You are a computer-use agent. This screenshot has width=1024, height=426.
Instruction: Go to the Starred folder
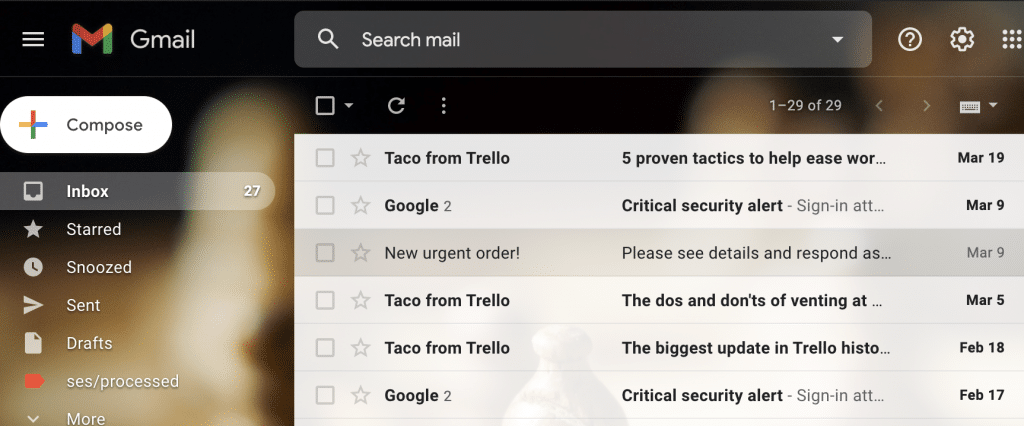tap(93, 229)
